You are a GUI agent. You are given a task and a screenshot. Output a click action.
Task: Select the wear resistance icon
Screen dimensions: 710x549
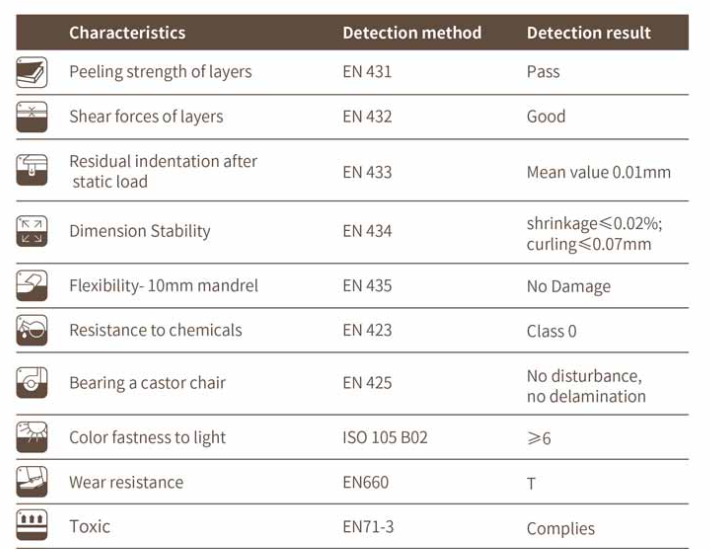[32, 482]
